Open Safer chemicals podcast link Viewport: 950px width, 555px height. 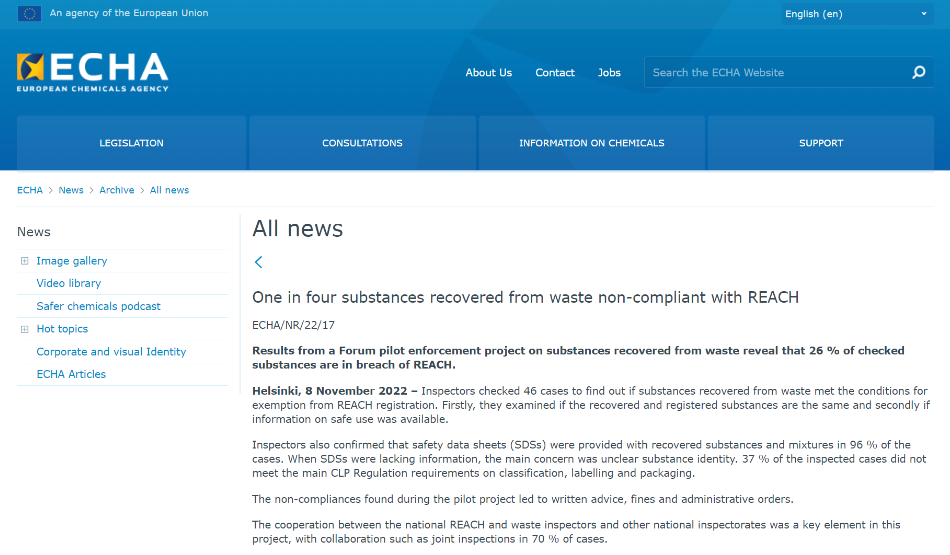point(98,306)
